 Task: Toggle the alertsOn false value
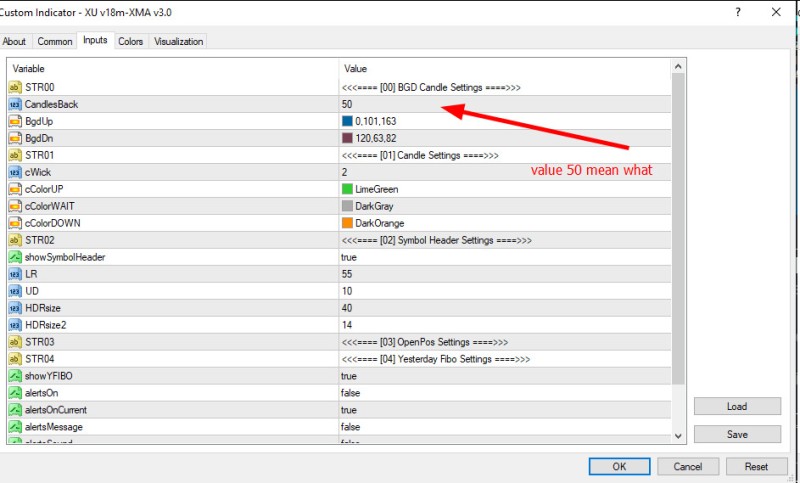(350, 393)
